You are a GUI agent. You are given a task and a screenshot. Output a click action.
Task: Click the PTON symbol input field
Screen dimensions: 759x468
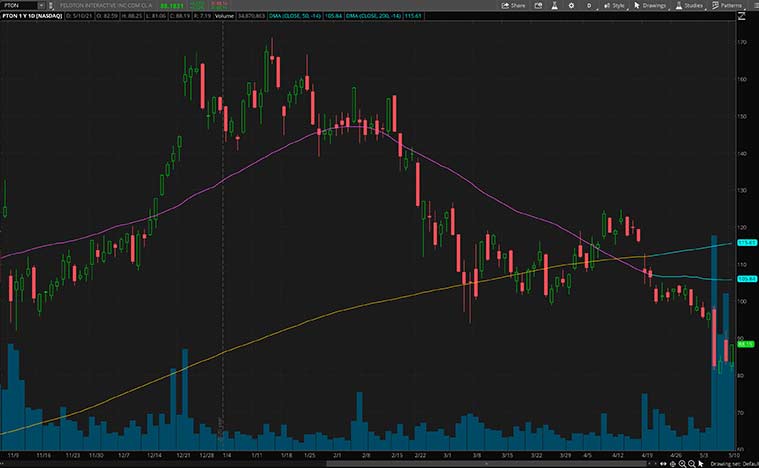(x=18, y=5)
